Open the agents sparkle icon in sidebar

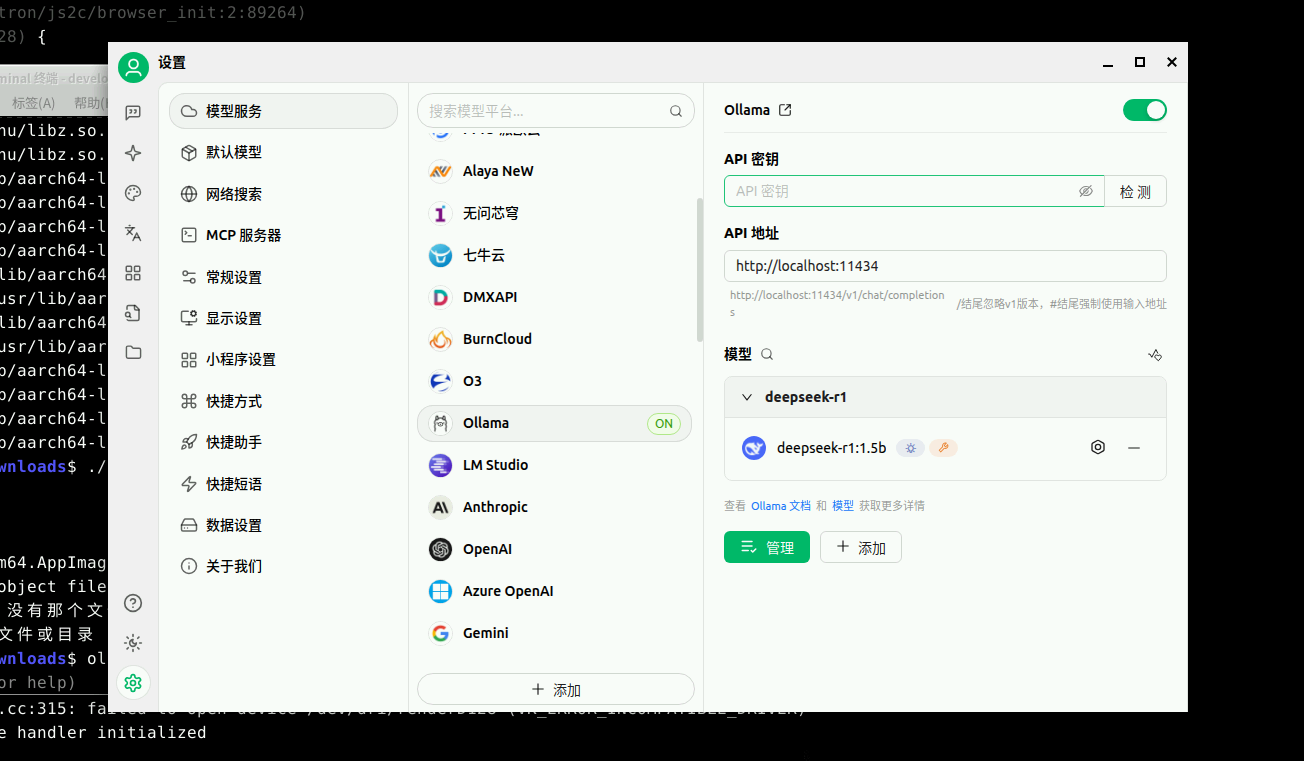pyautogui.click(x=133, y=153)
